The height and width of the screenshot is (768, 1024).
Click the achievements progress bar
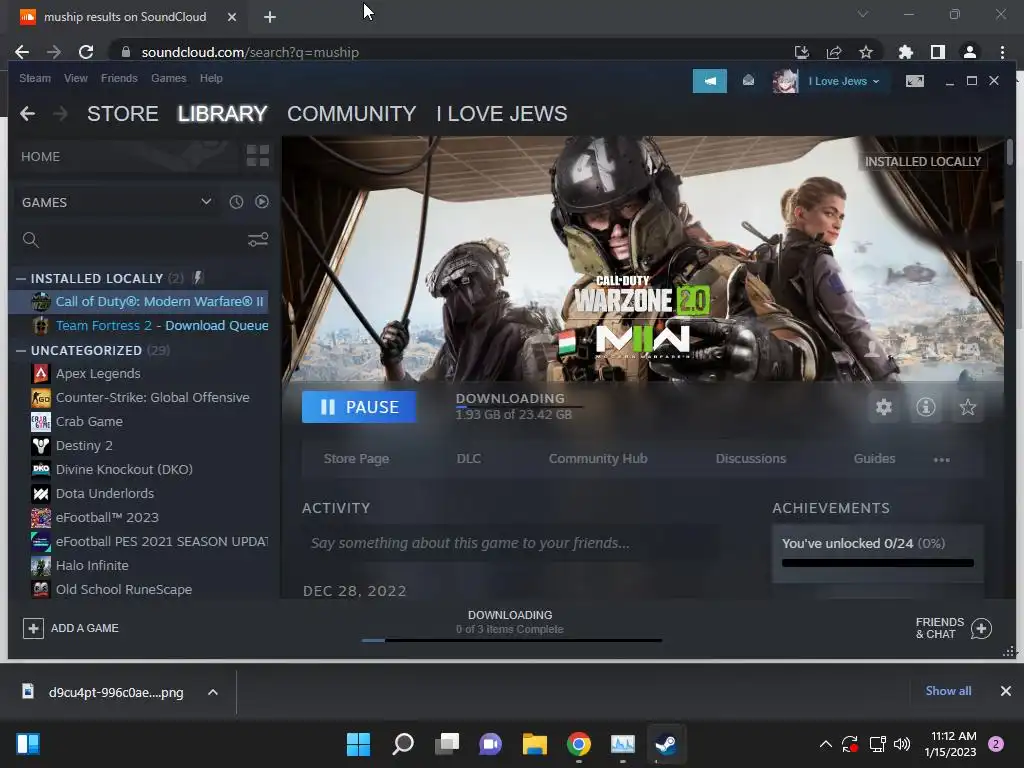[878, 563]
